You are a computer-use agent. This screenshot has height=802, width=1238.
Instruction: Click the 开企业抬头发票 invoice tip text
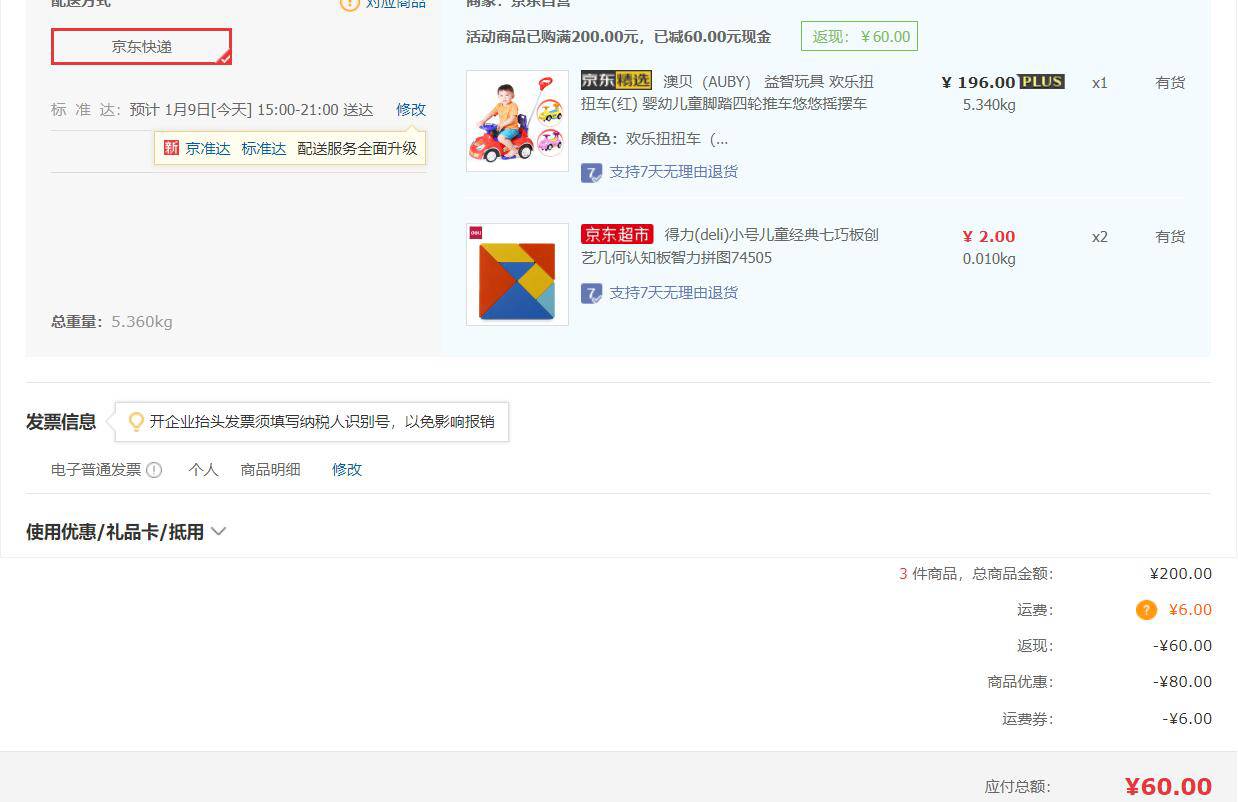(x=322, y=422)
